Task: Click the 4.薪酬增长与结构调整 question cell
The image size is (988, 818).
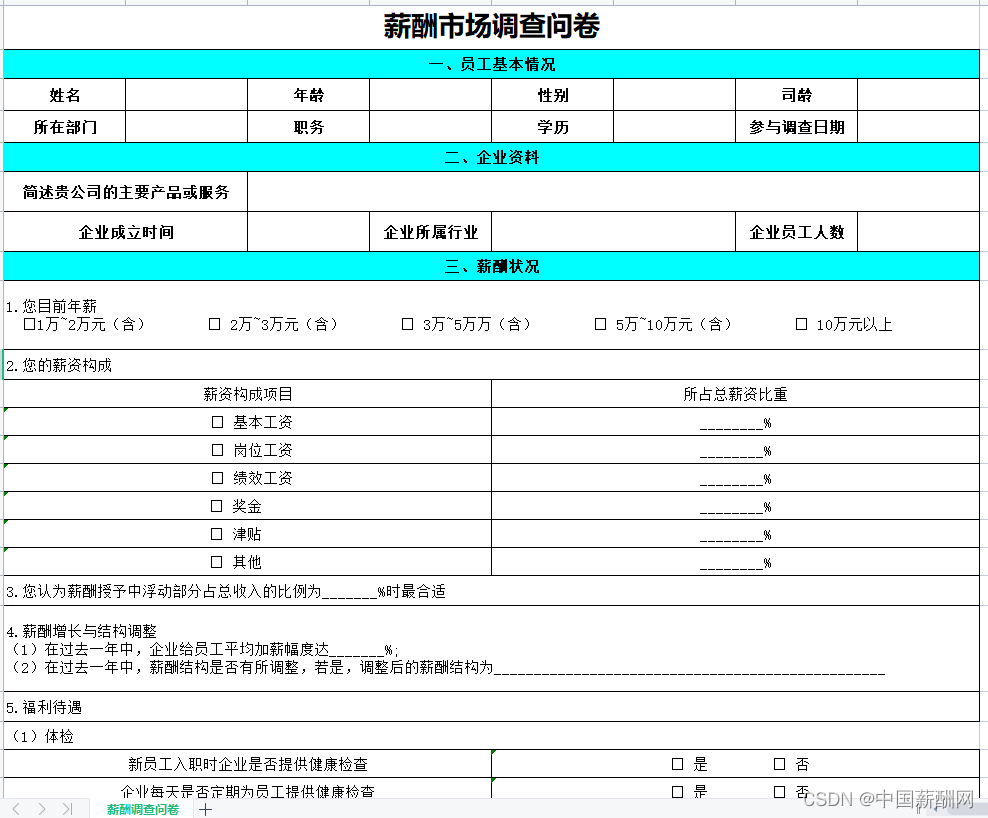Action: 491,649
